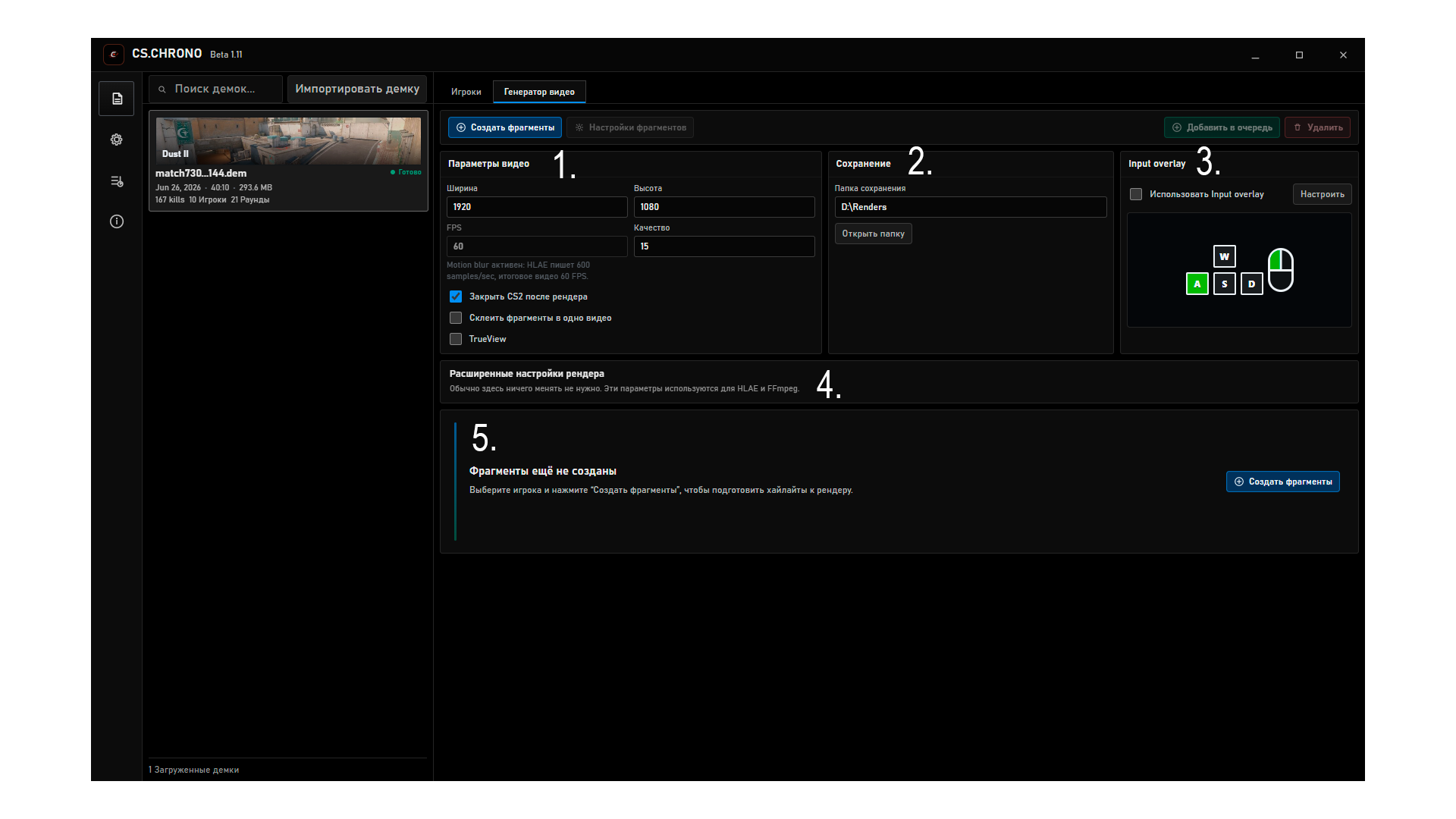1456x819 pixels.
Task: Click the search magnifier icon
Action: coord(162,89)
